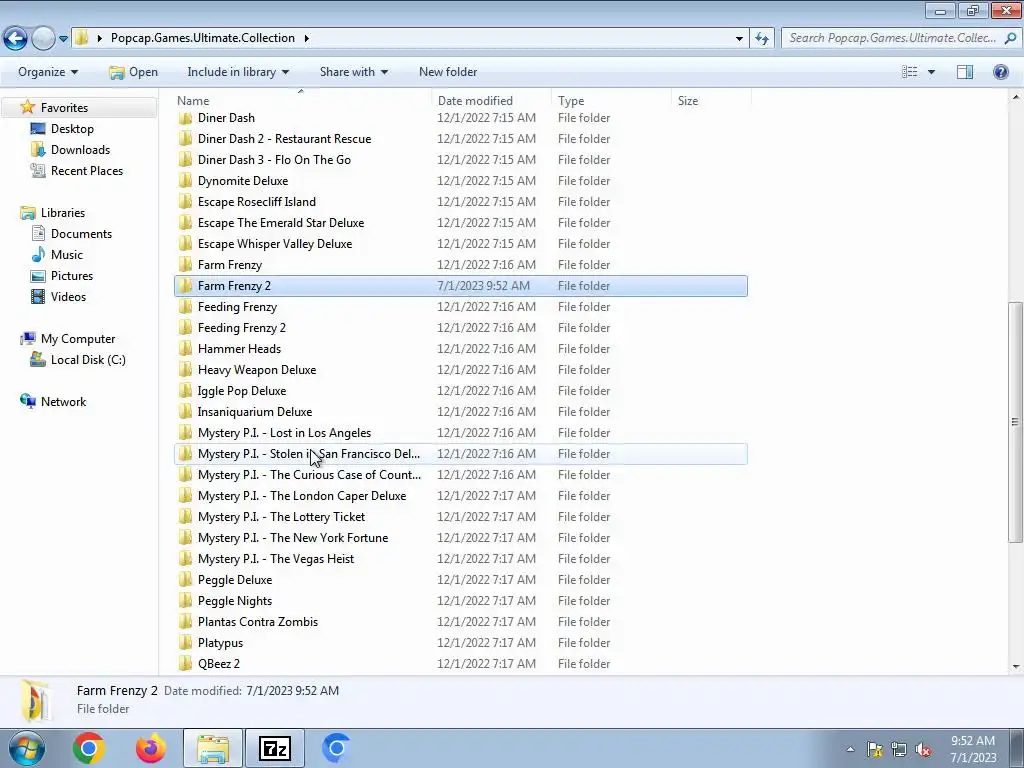Select the Hammer Heads folder icon
Viewport: 1024px width, 768px height.
tap(185, 349)
